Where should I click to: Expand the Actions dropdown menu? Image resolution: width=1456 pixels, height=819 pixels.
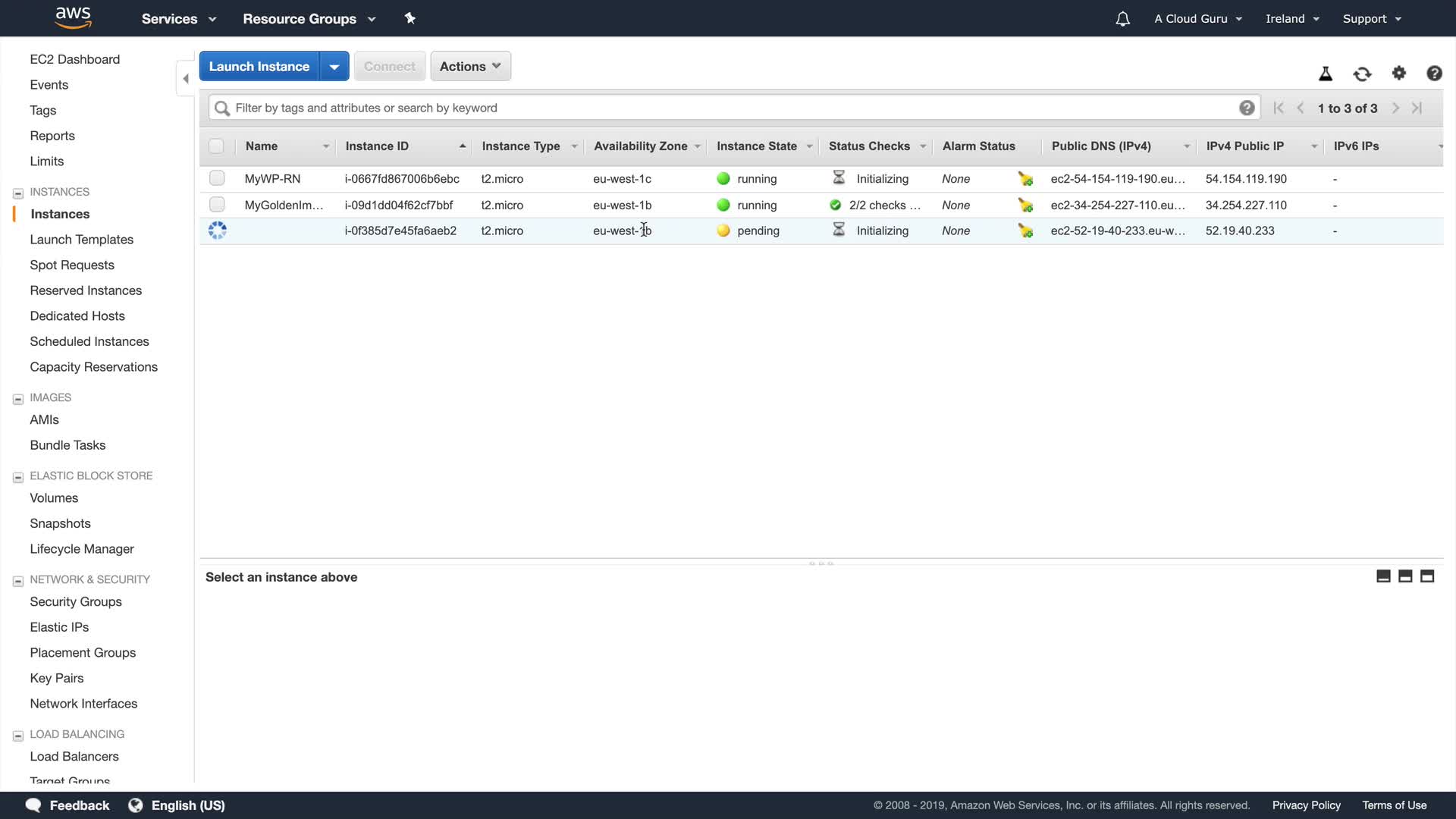470,66
